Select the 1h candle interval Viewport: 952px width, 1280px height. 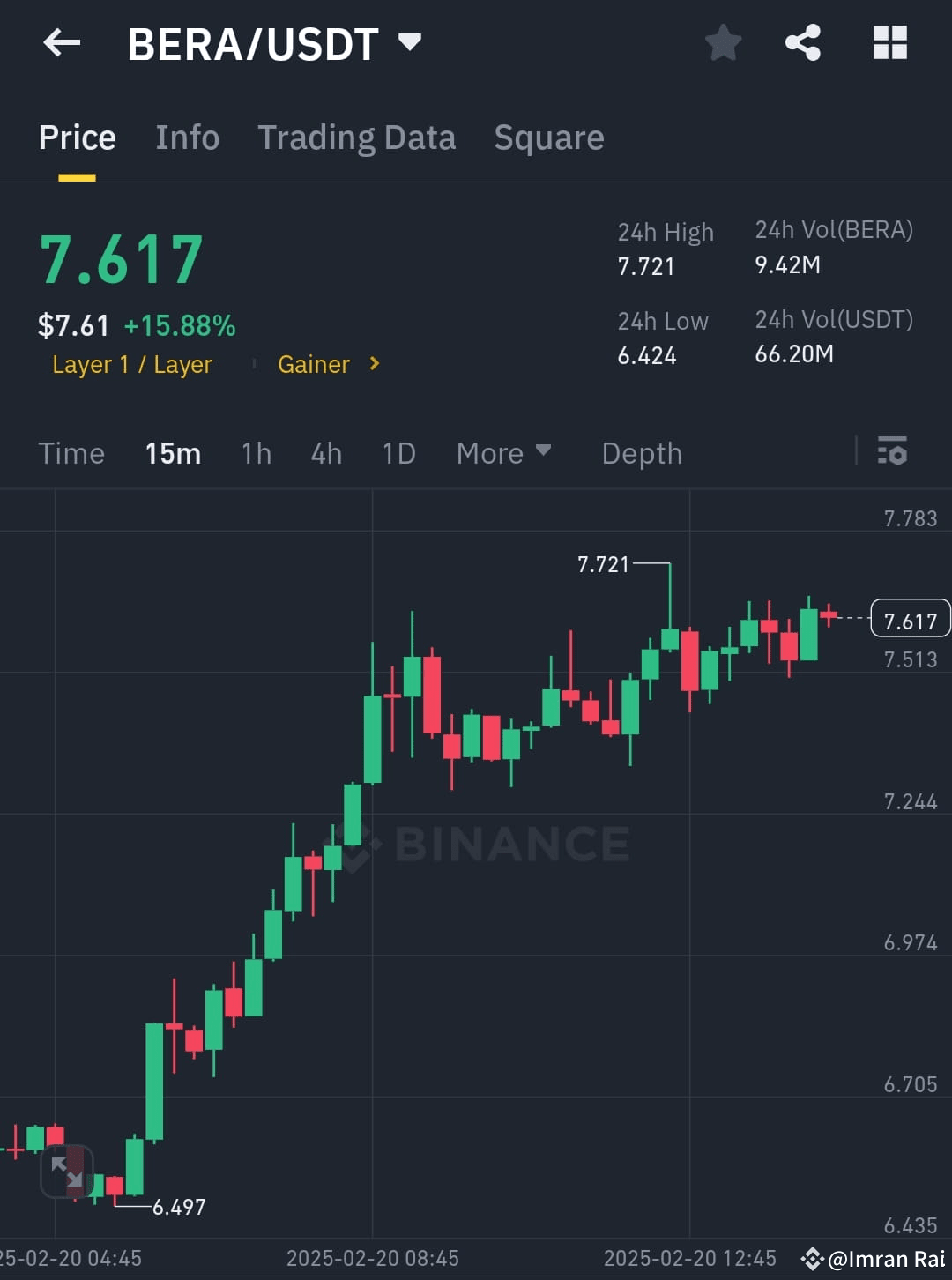coord(256,452)
